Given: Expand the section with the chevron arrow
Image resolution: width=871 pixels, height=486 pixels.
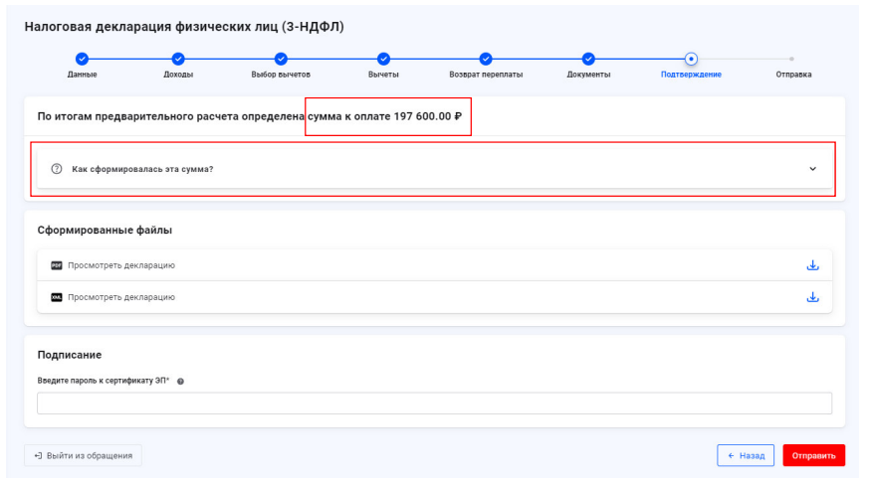Looking at the screenshot, I should [812, 169].
